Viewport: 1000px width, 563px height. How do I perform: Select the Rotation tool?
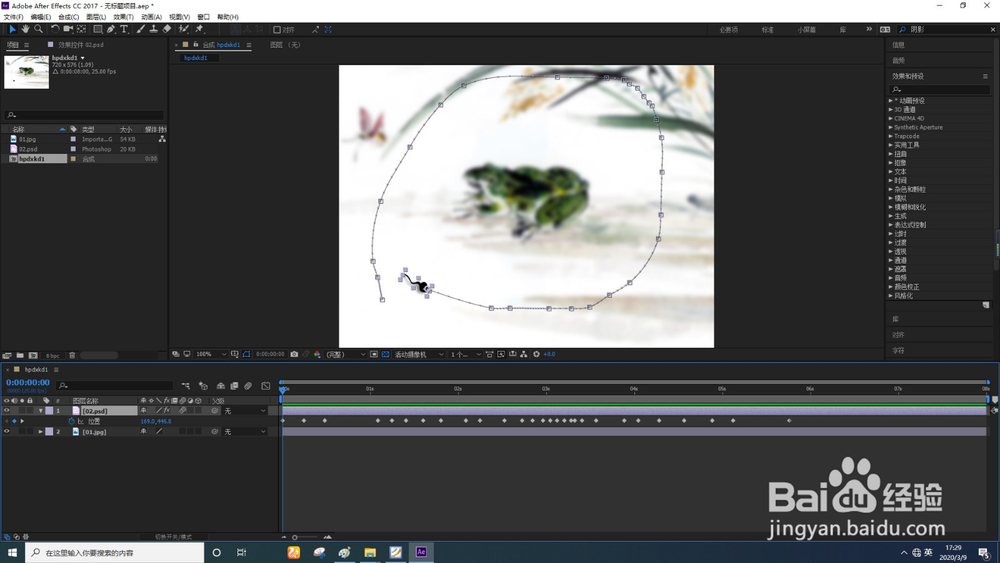click(x=55, y=29)
